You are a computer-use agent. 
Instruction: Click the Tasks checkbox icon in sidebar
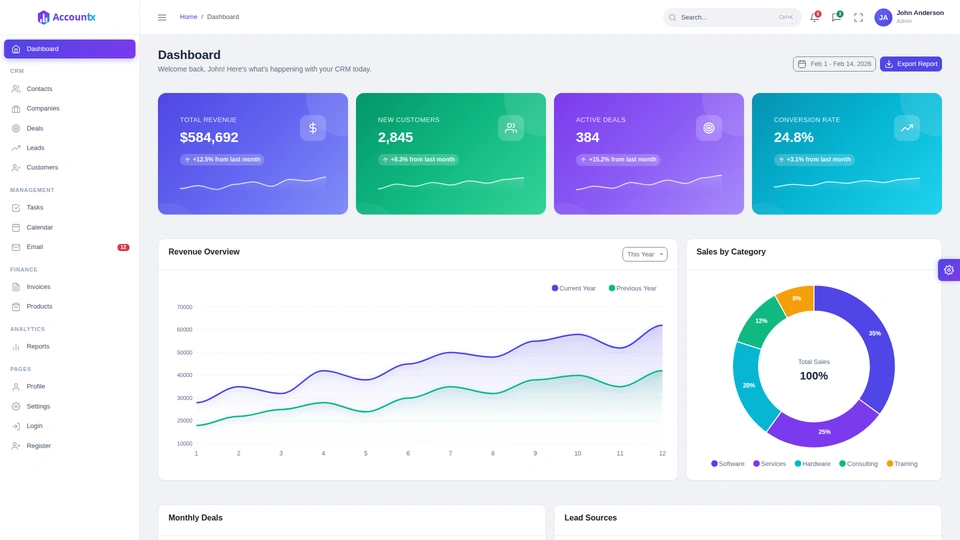tap(16, 208)
